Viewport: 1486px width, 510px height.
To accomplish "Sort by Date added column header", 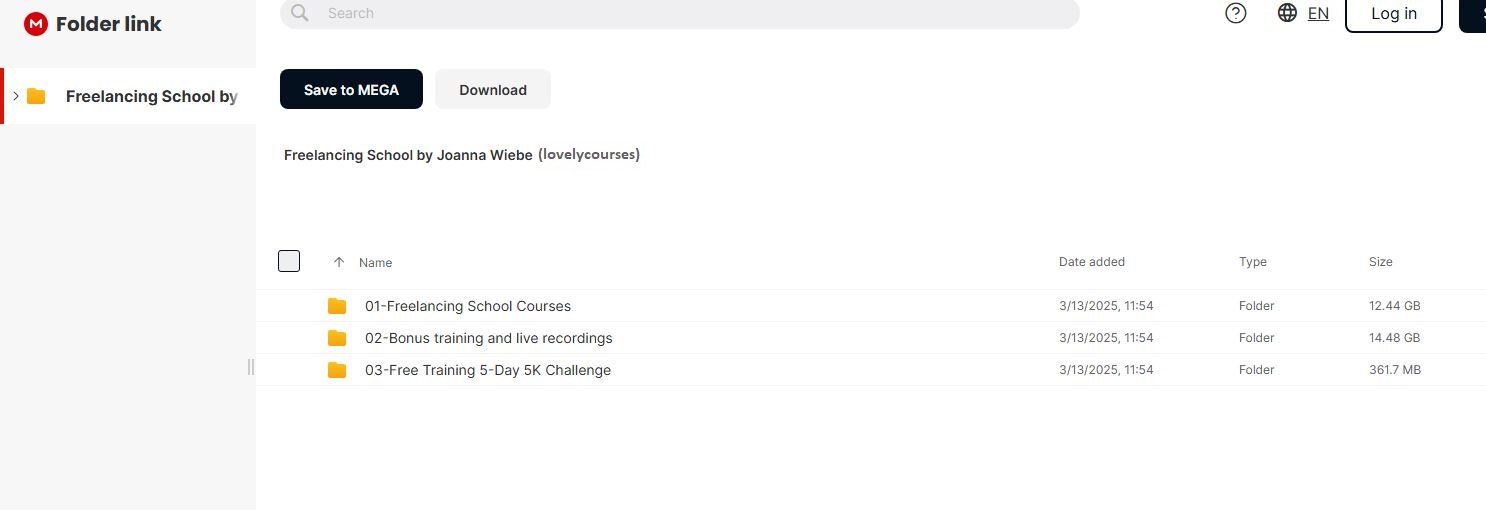I will pyautogui.click(x=1091, y=262).
